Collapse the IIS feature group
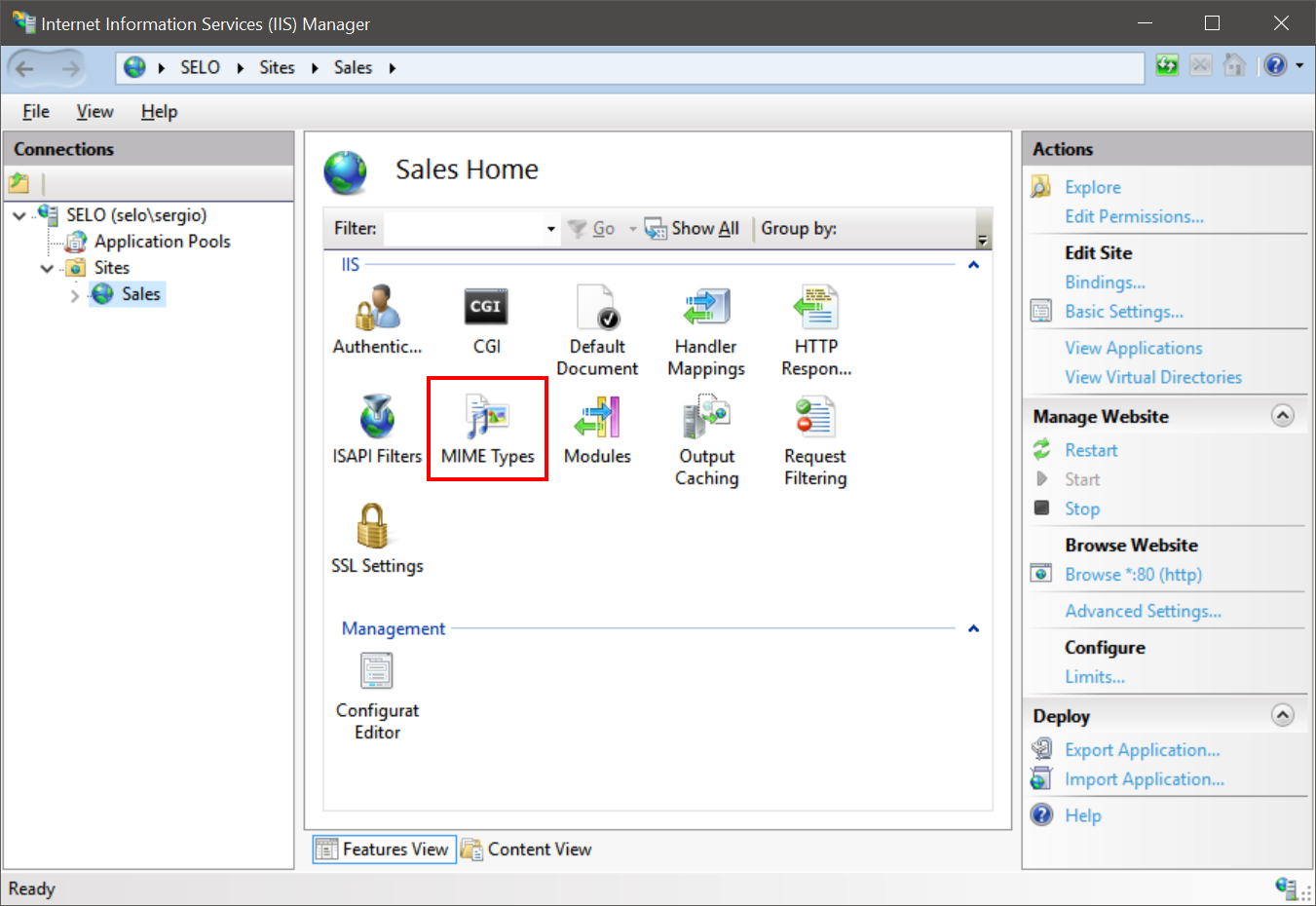This screenshot has height=906, width=1316. coord(973,265)
